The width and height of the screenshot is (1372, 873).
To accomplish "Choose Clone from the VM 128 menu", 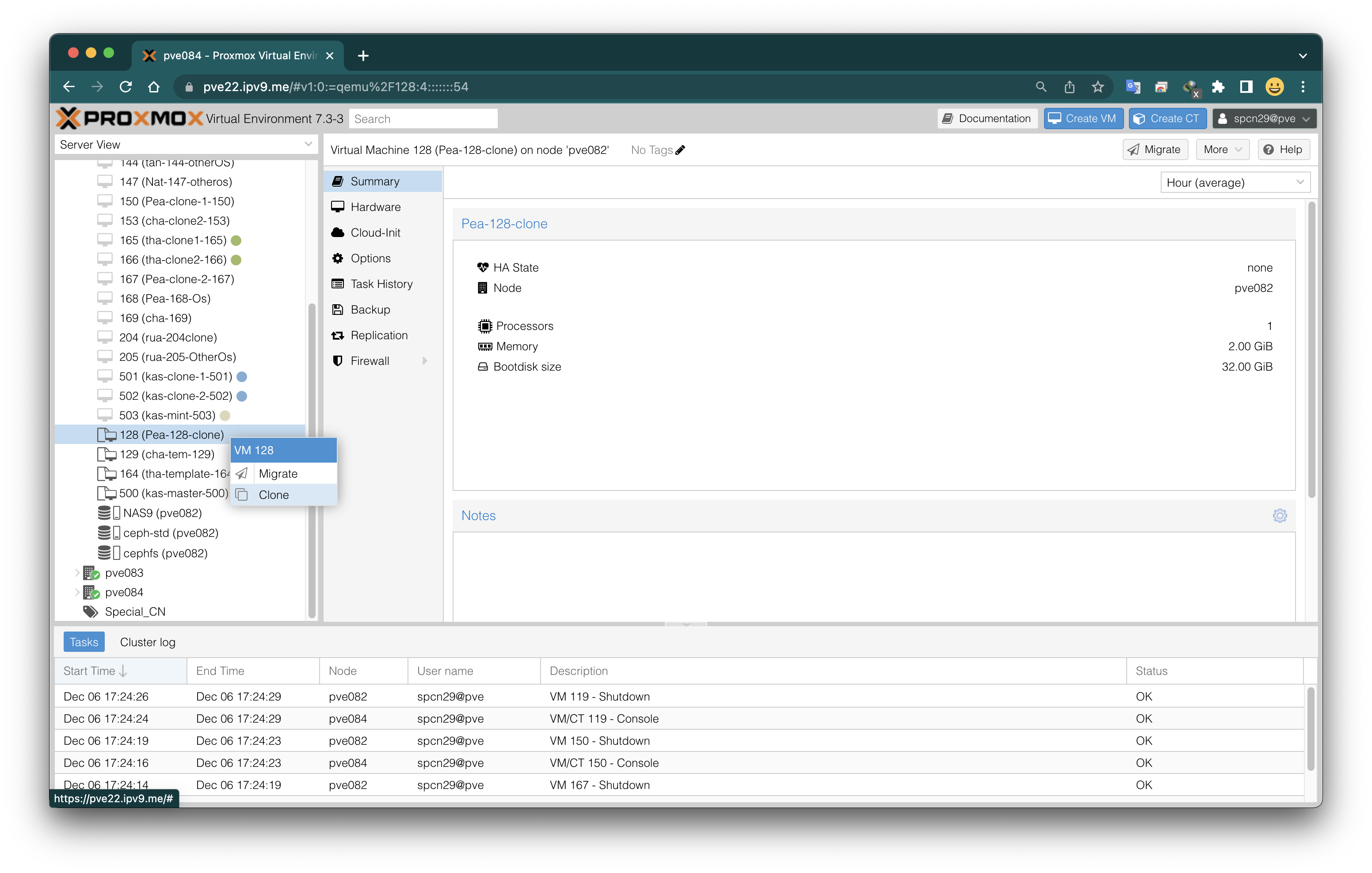I will point(283,494).
